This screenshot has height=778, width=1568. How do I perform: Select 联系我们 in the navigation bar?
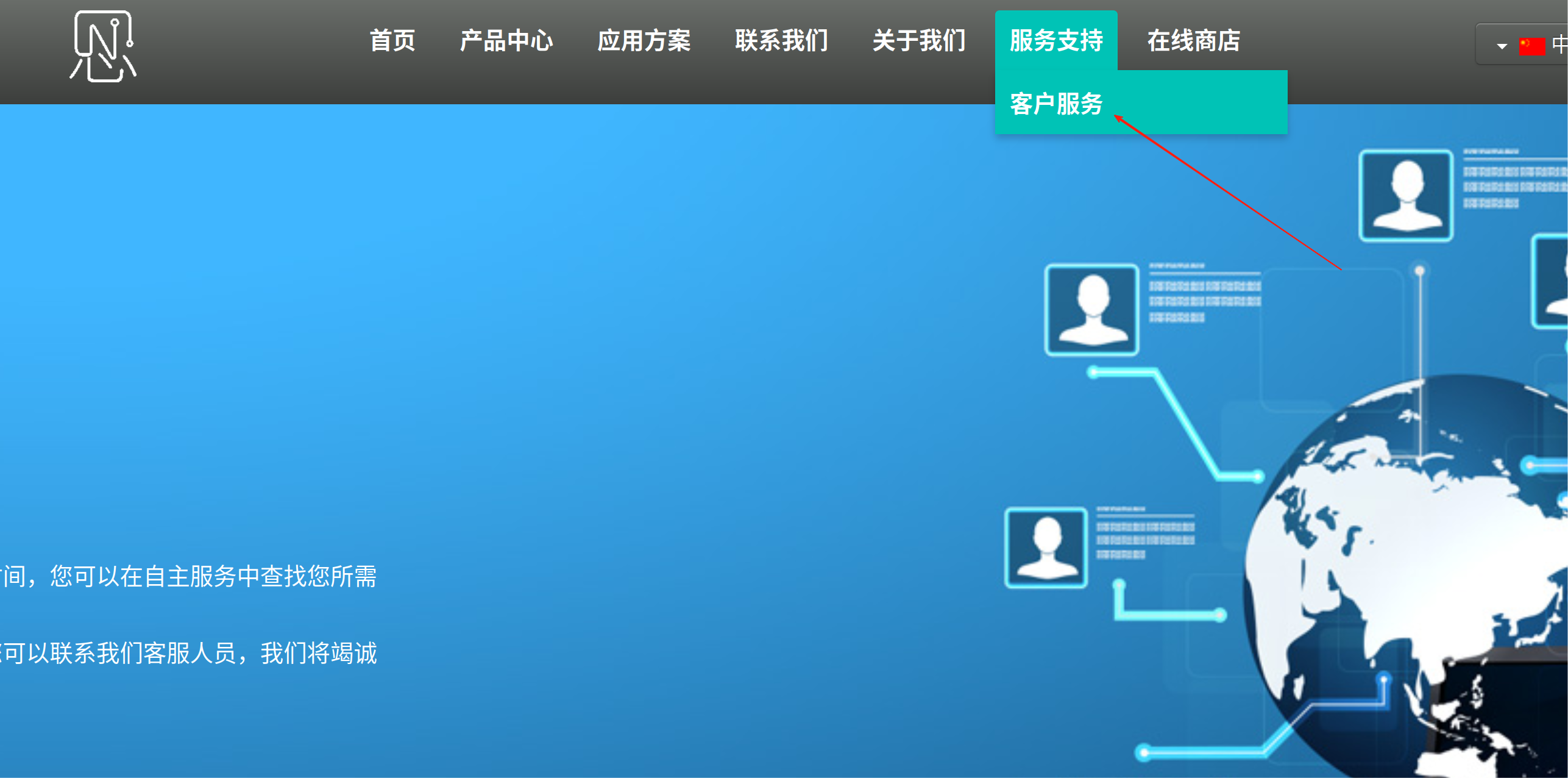coord(781,41)
